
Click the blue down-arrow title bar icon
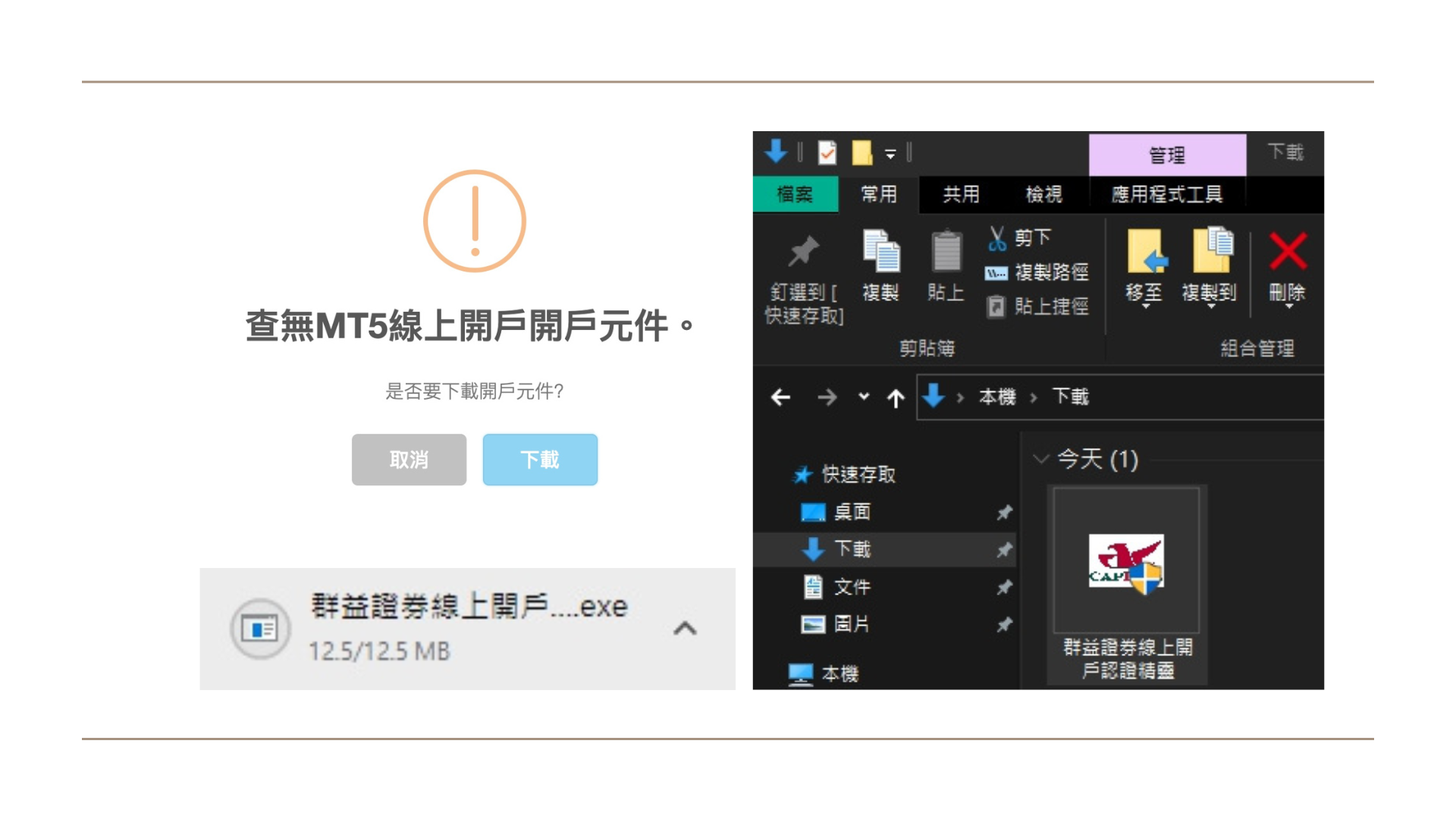(776, 152)
